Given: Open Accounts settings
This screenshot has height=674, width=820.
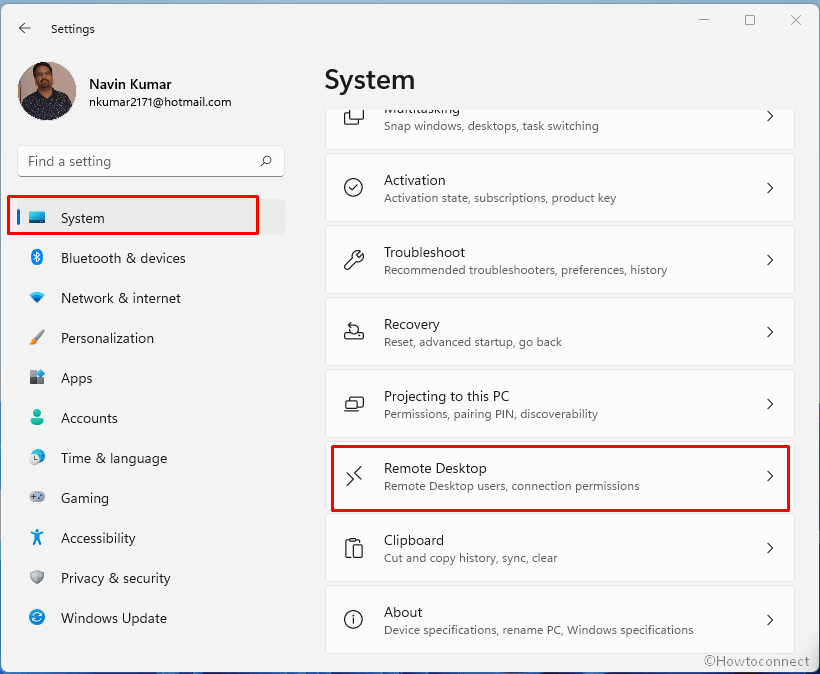Looking at the screenshot, I should [x=151, y=418].
